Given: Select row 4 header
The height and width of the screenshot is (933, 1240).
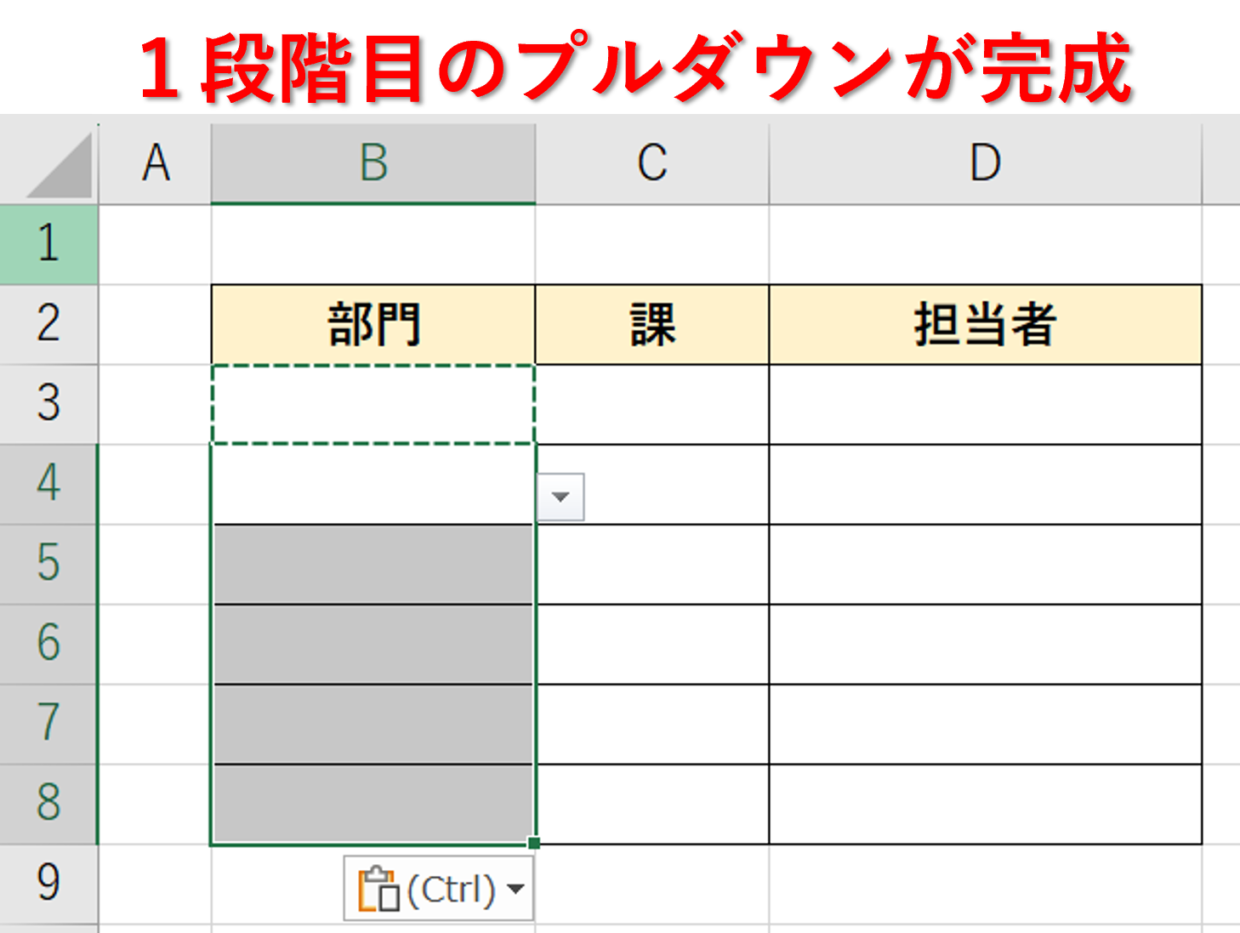Looking at the screenshot, I should (49, 484).
